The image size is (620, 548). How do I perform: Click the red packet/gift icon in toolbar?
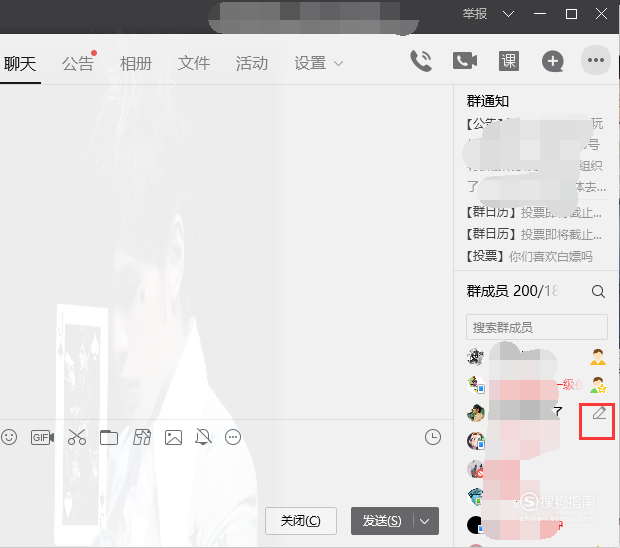(x=142, y=437)
